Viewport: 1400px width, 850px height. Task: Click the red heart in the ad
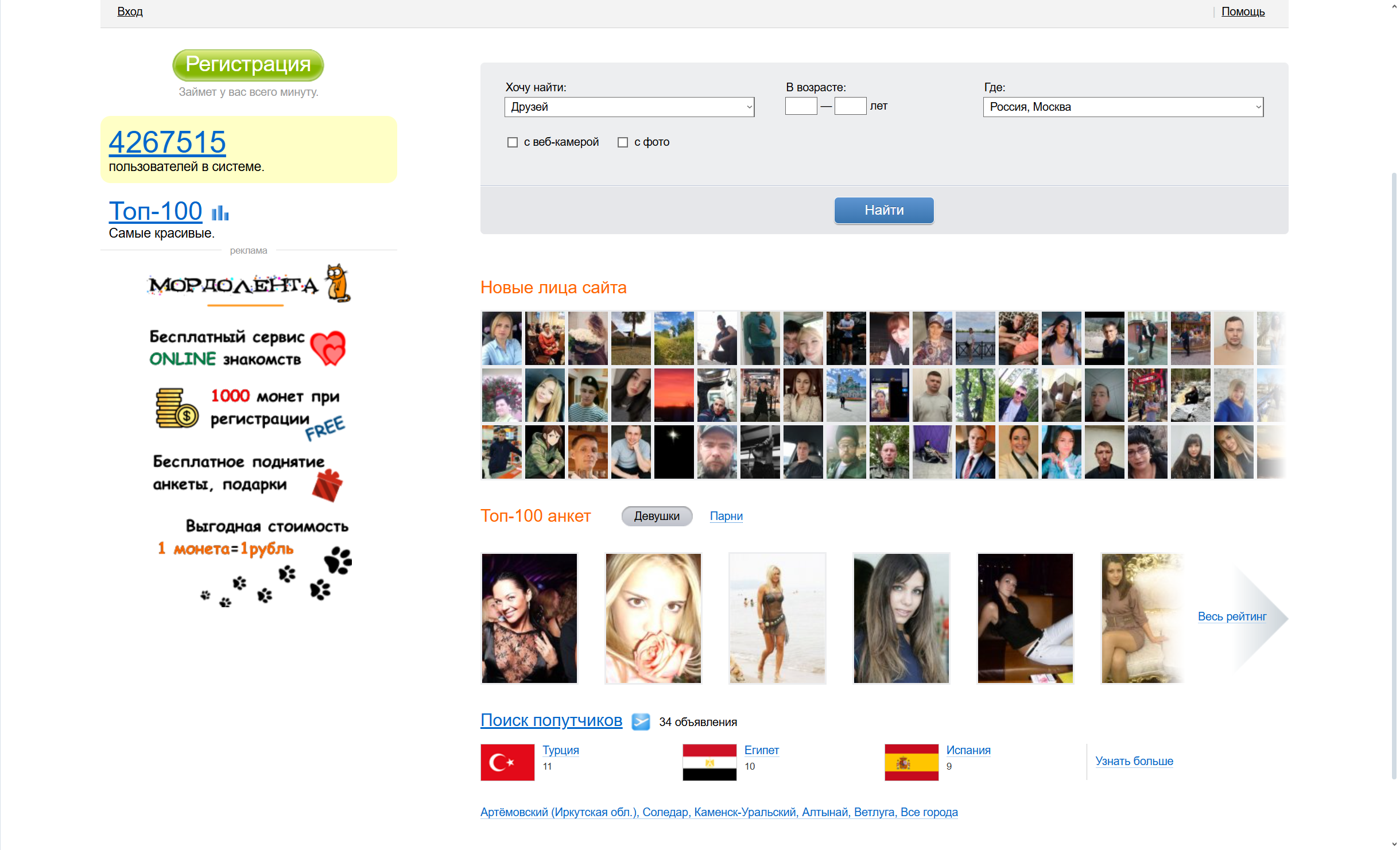click(x=328, y=348)
